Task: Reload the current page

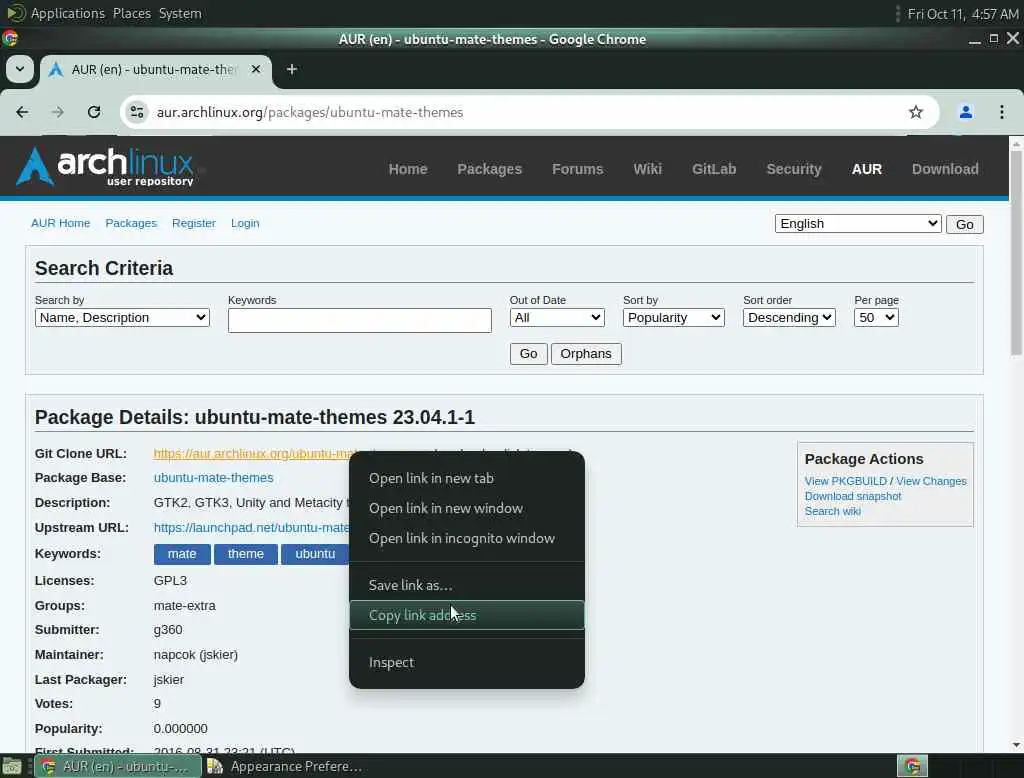Action: pyautogui.click(x=94, y=112)
